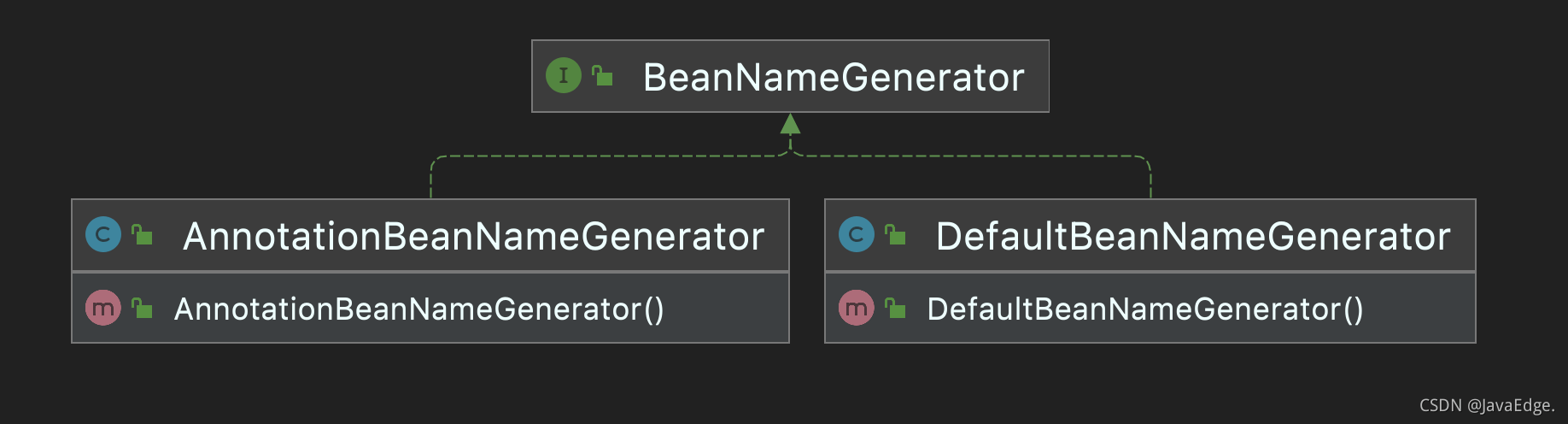This screenshot has width=1568, height=424.
Task: Select the AnnotationBeanNameGenerator class title
Action: [x=473, y=236]
